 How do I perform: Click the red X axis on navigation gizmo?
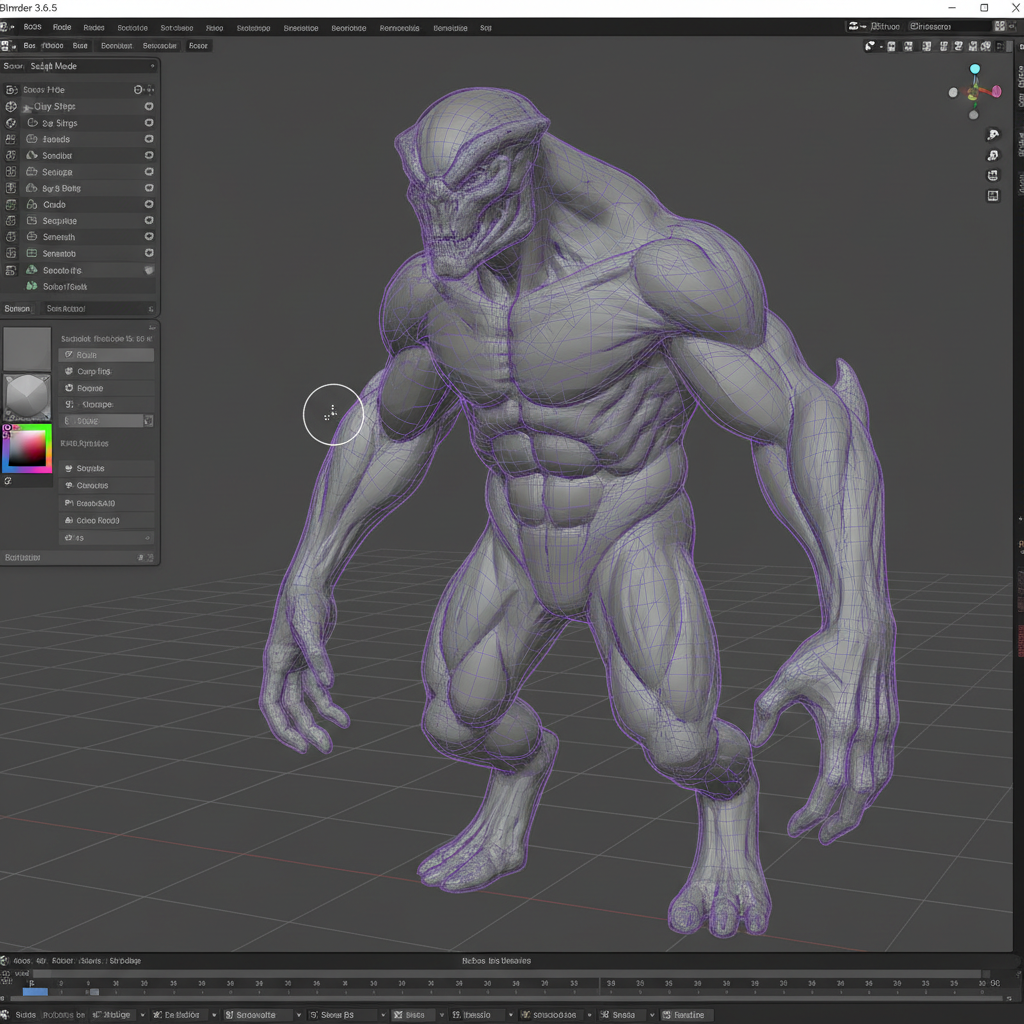pos(996,91)
